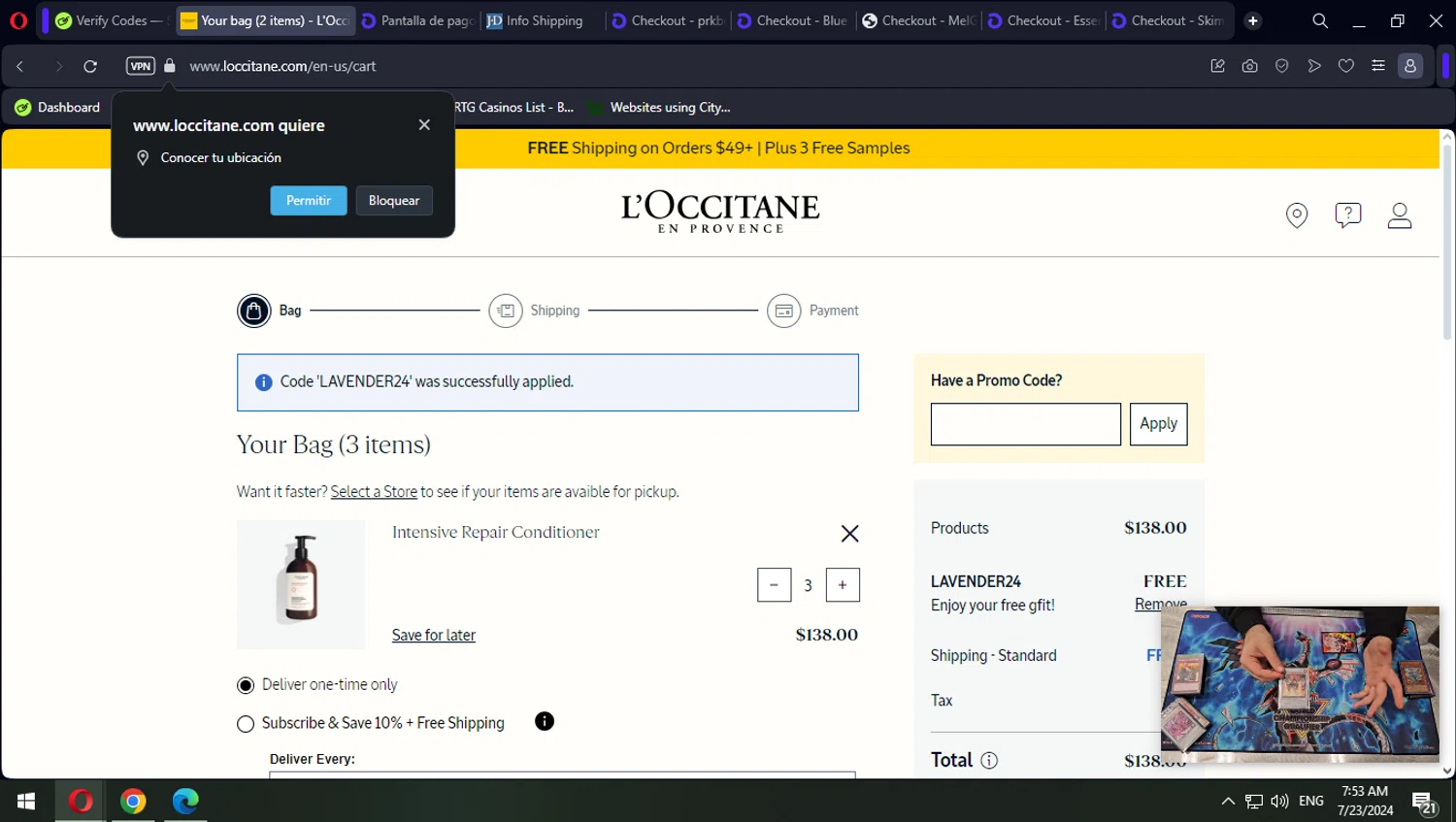
Task: Open Microsoft Edge from the taskbar
Action: 185,801
